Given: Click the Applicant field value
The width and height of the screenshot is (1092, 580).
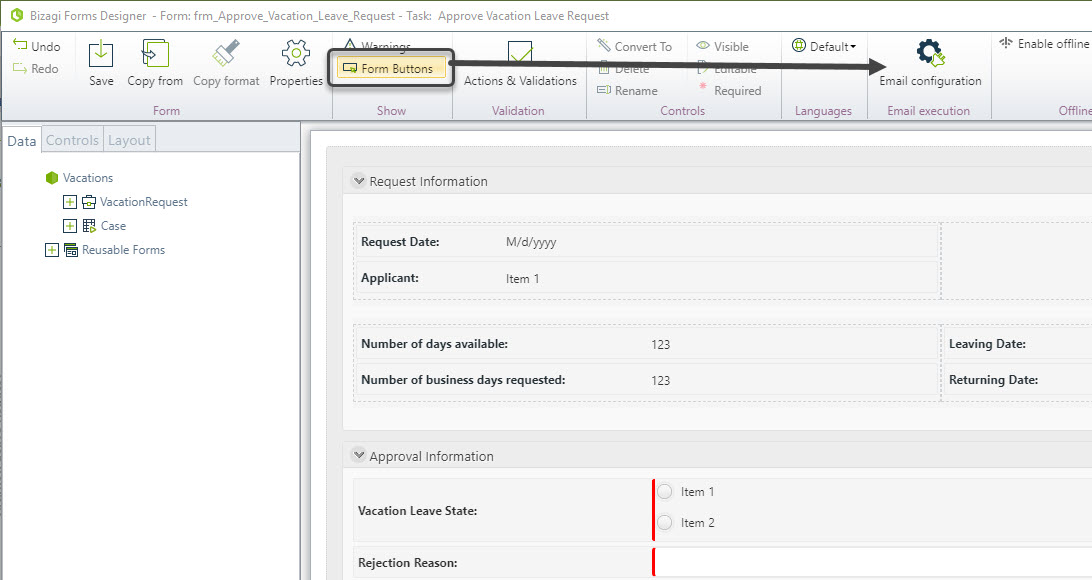Looking at the screenshot, I should coord(522,279).
